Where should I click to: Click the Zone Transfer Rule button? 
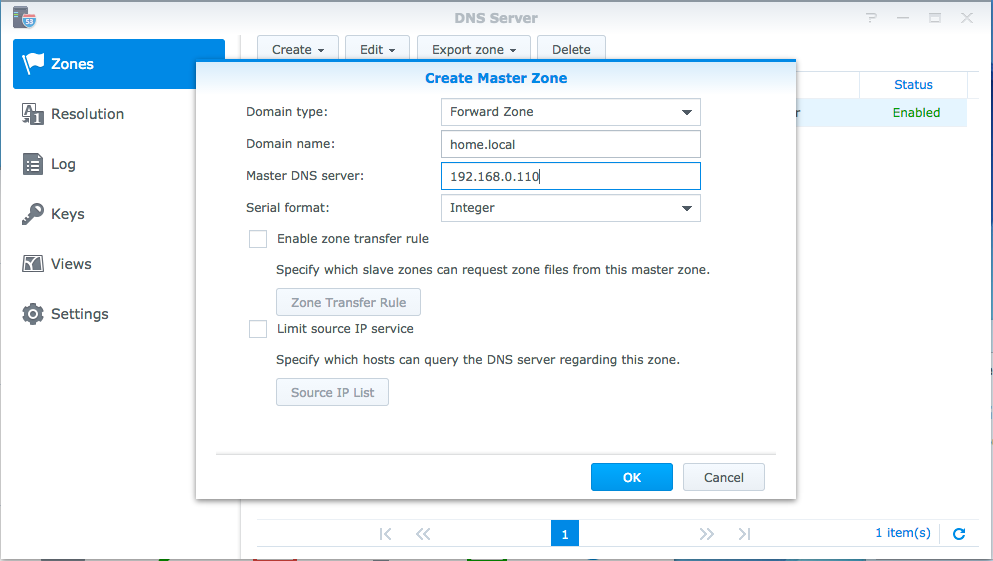click(x=348, y=303)
